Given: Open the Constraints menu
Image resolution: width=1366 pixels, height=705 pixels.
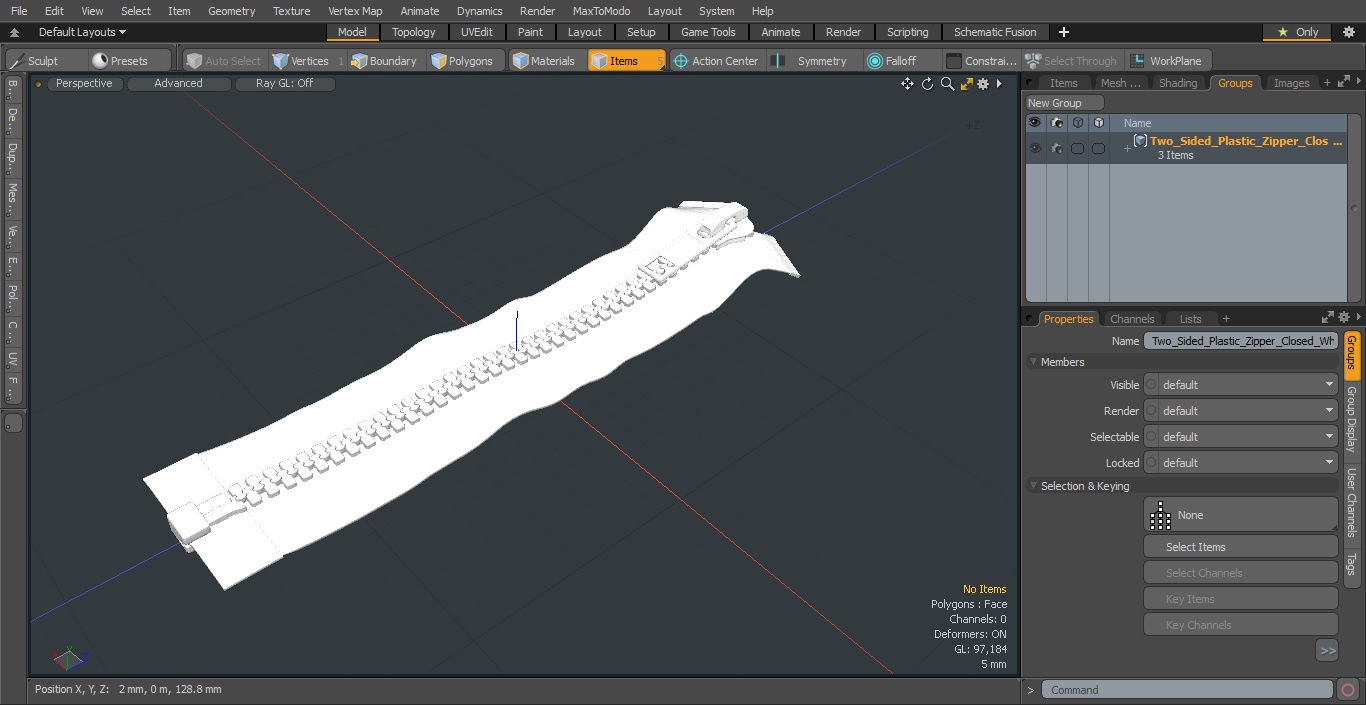Looking at the screenshot, I should click(982, 61).
